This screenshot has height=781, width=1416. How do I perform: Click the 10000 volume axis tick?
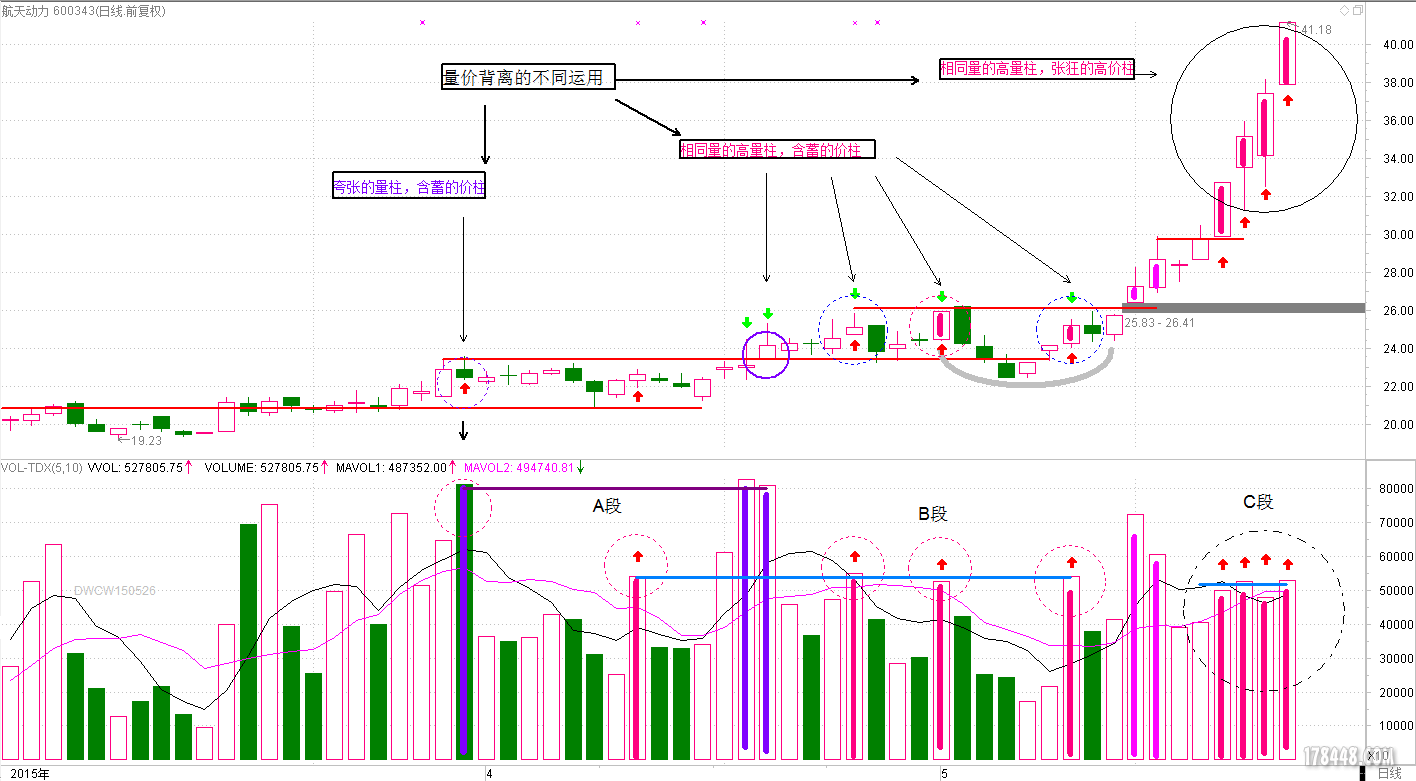click(x=1397, y=726)
